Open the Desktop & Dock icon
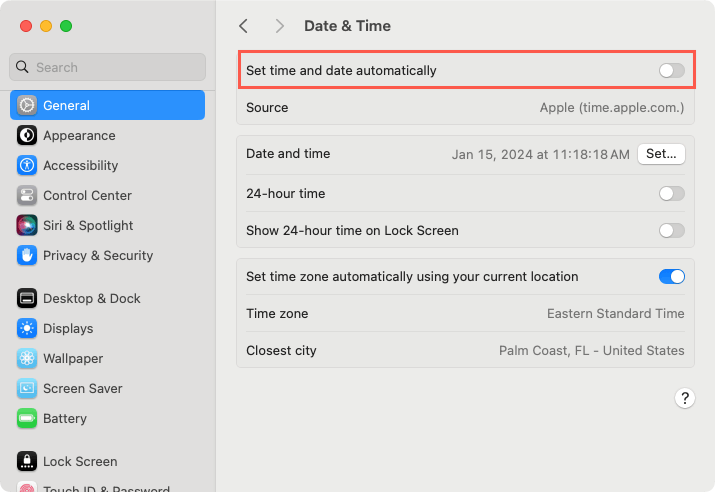 pos(27,299)
